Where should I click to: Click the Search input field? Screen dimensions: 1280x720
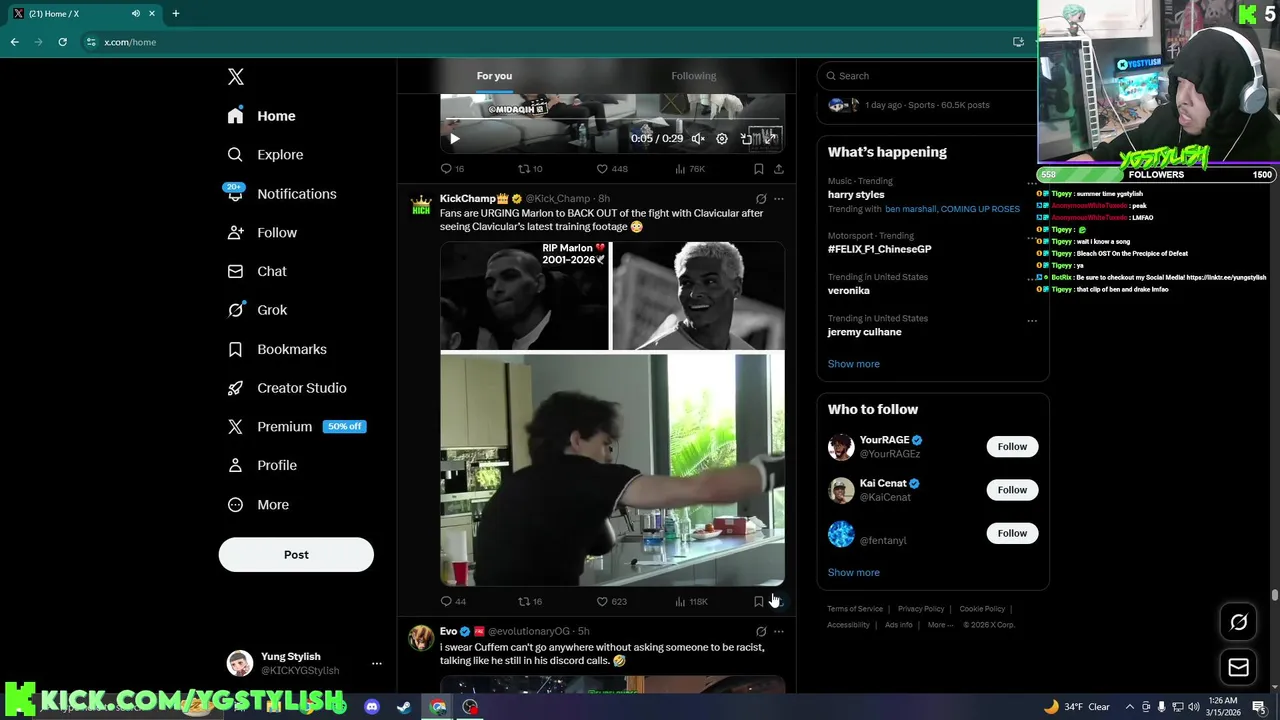pos(930,76)
